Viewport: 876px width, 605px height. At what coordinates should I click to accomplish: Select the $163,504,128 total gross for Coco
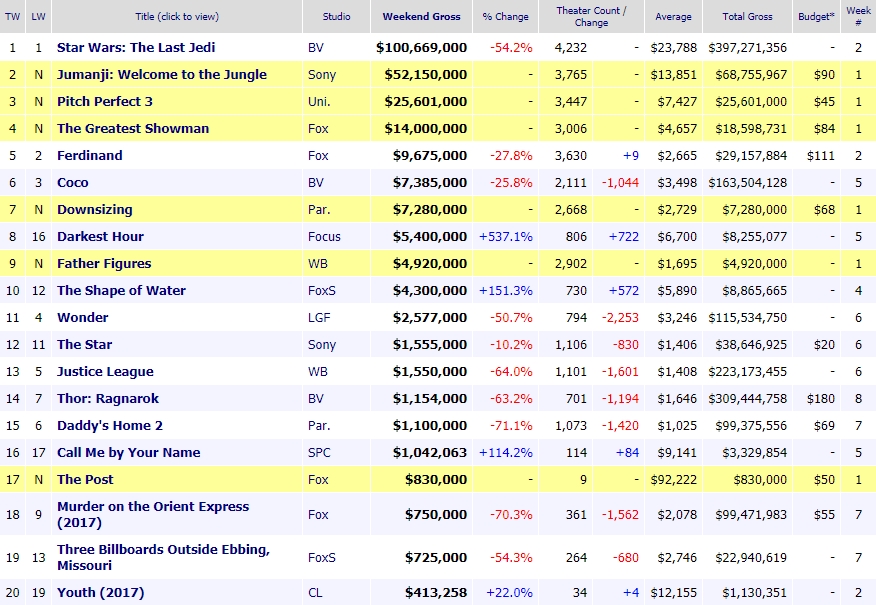[x=748, y=183]
